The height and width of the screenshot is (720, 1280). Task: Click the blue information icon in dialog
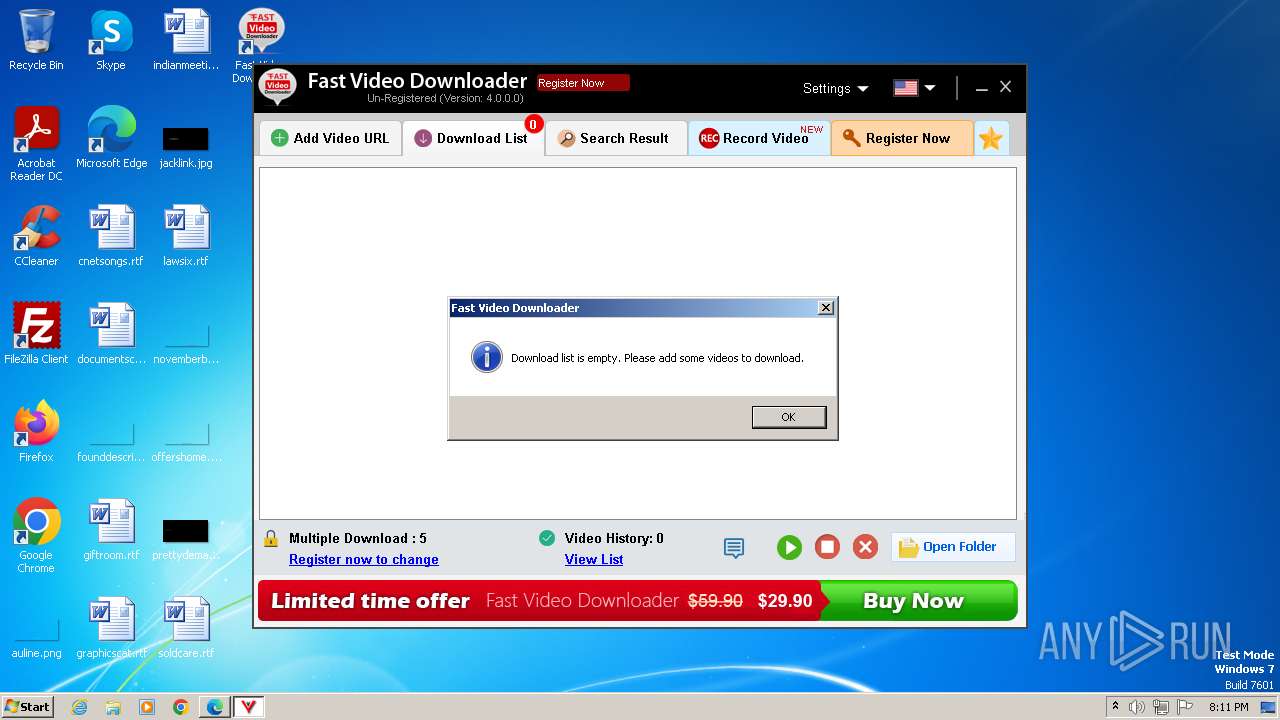pyautogui.click(x=486, y=357)
